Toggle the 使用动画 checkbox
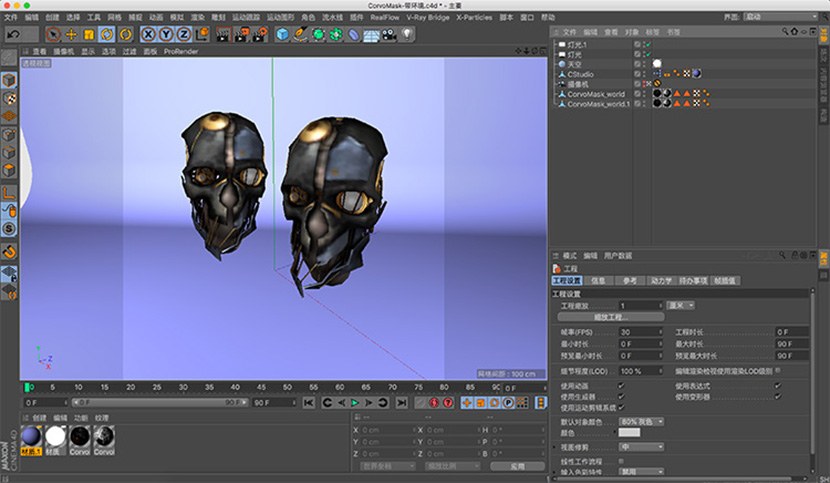This screenshot has width=830, height=483. pyautogui.click(x=621, y=386)
